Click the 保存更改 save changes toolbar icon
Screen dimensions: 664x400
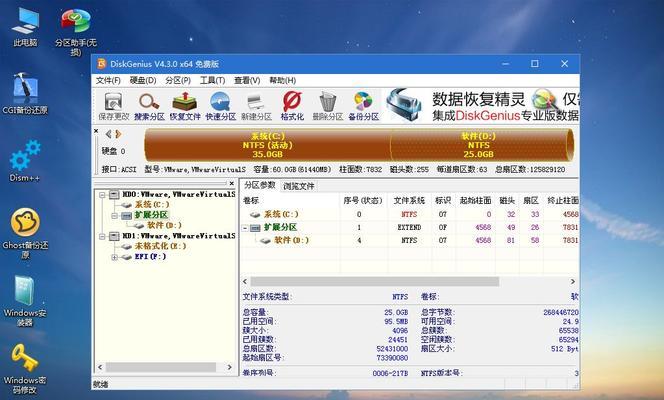point(113,106)
